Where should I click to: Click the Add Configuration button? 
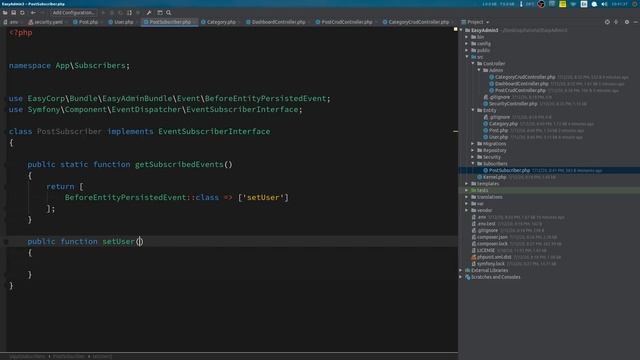coord(73,13)
